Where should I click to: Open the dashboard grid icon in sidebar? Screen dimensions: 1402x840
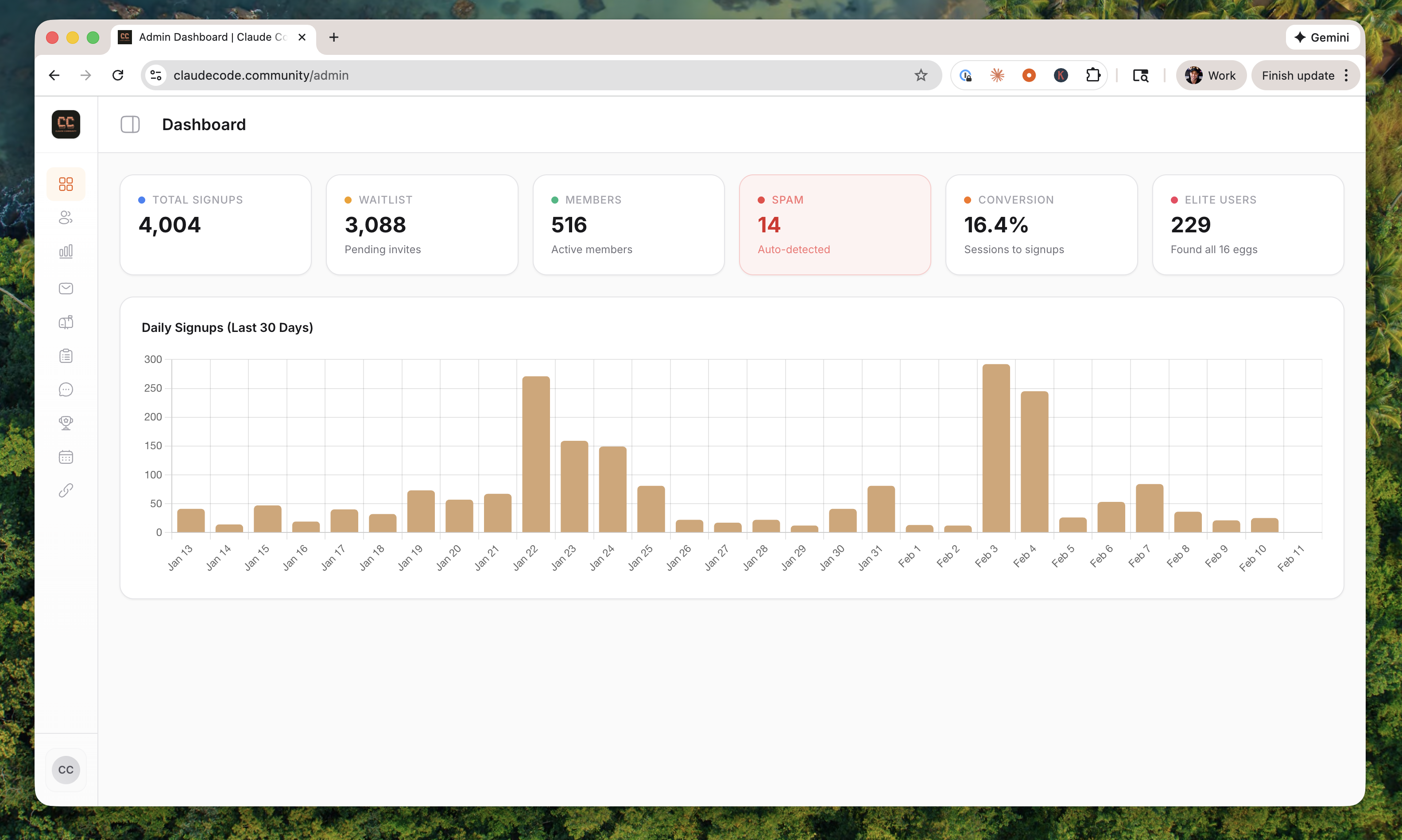66,184
